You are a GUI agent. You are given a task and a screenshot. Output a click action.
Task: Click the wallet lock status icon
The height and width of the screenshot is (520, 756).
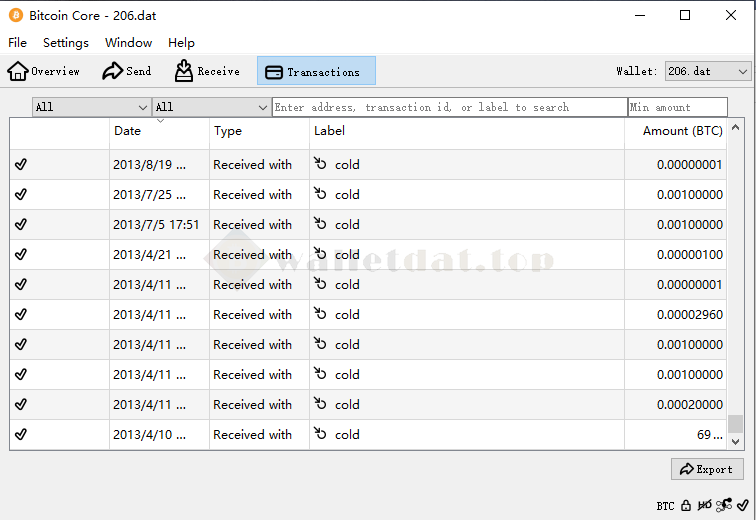pyautogui.click(x=686, y=506)
